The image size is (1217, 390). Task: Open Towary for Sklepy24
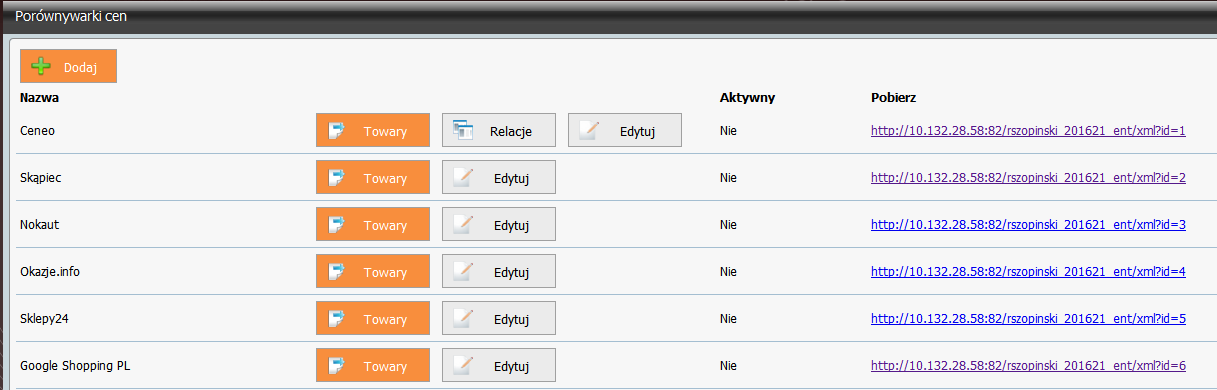tap(373, 319)
